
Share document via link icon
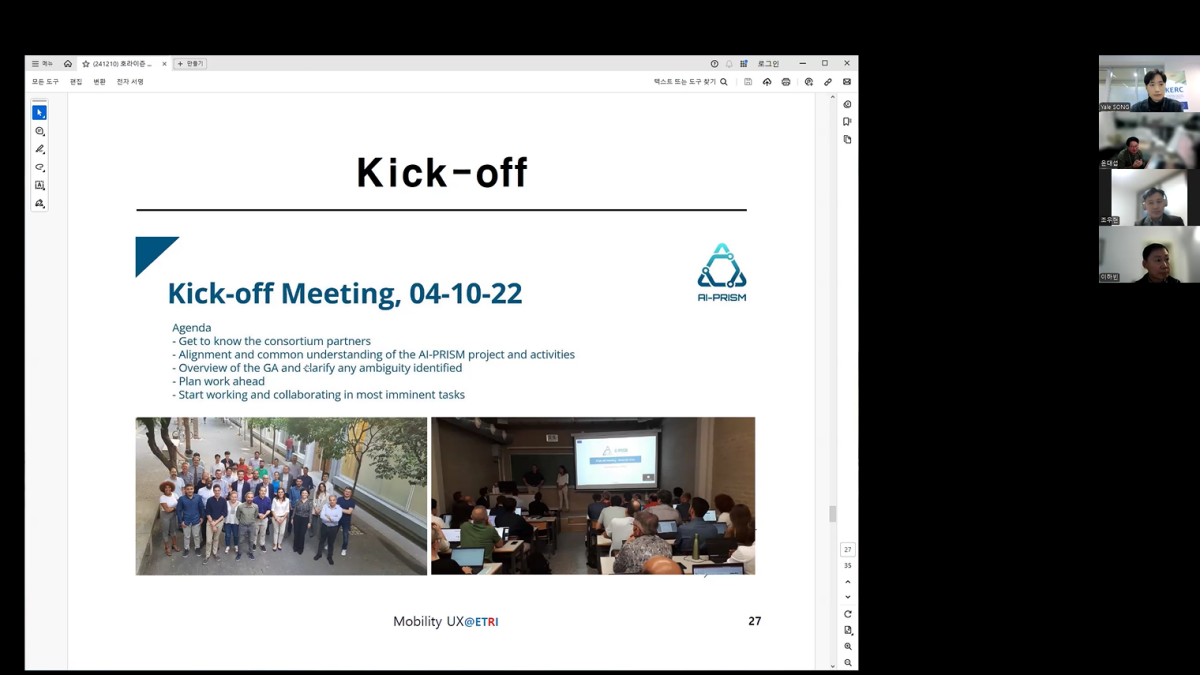tap(828, 82)
